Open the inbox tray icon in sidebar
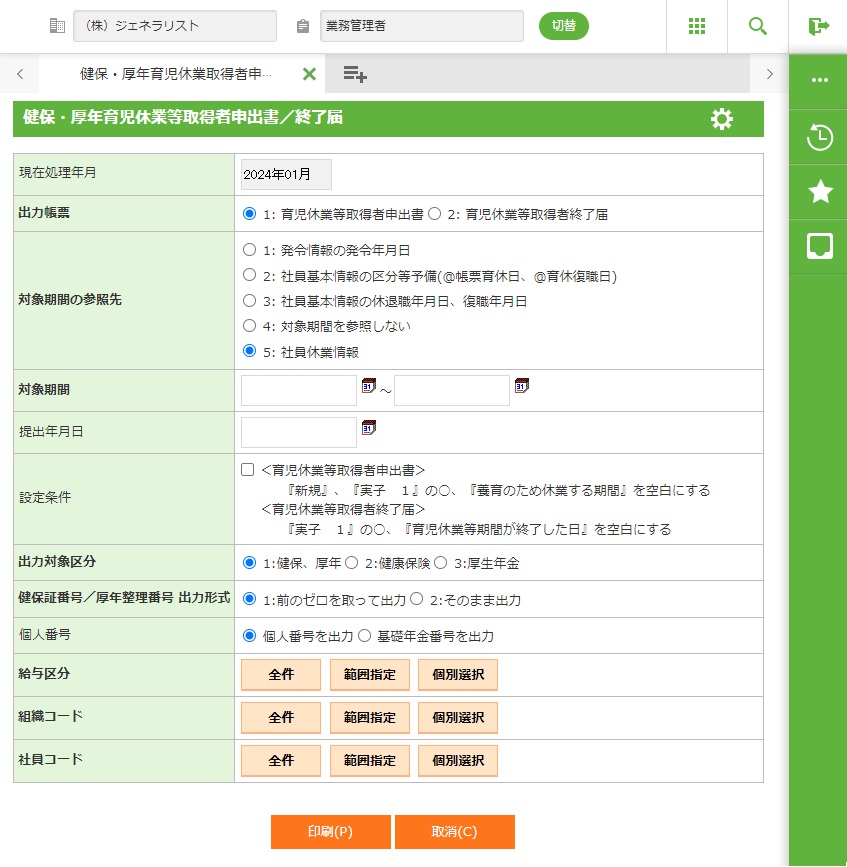847x867 pixels. [x=819, y=246]
